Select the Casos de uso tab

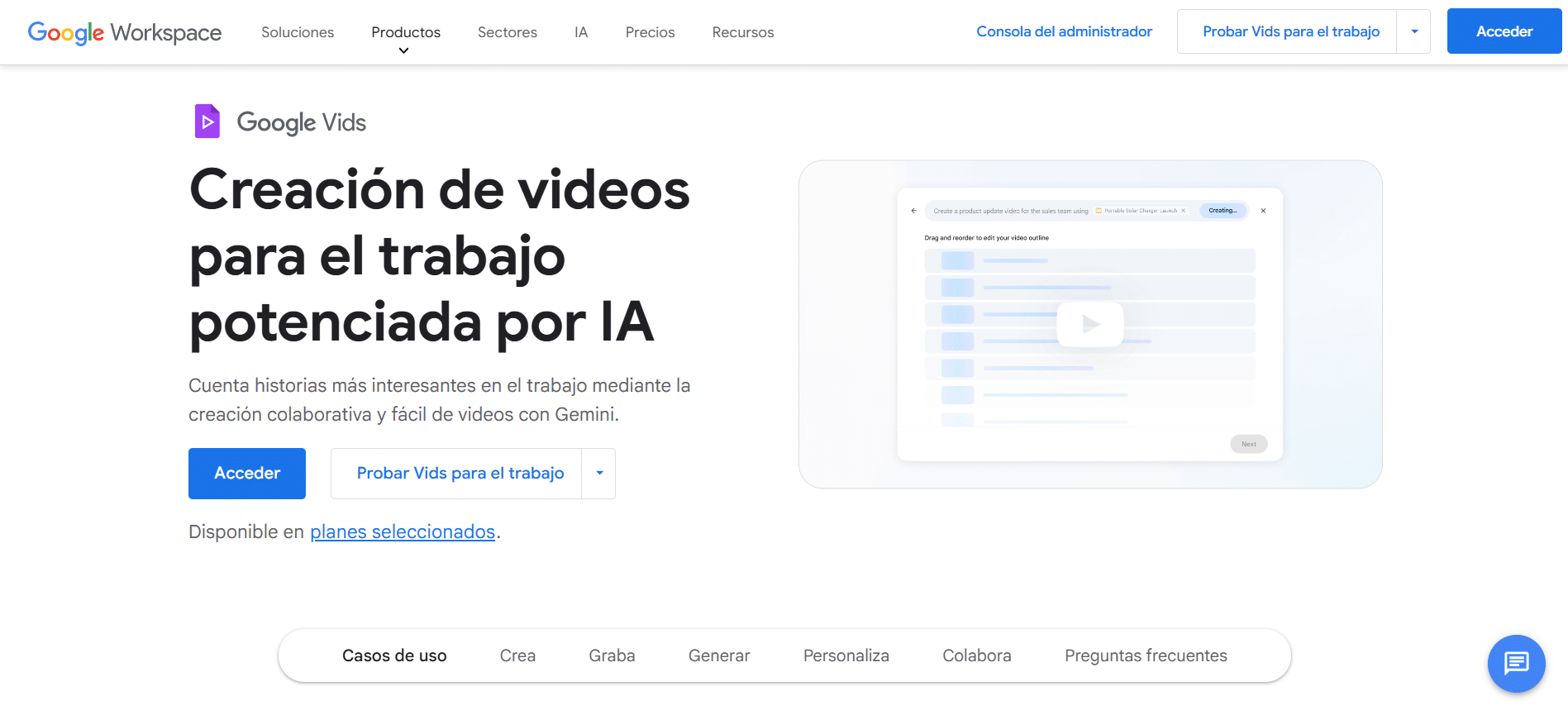[394, 655]
